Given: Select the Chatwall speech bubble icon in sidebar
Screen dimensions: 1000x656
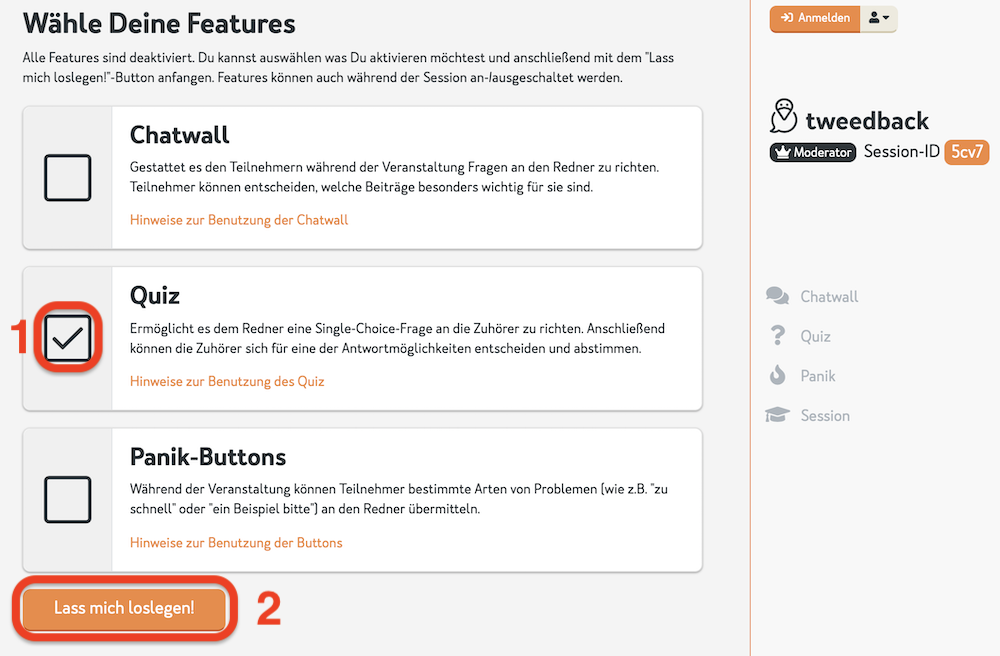Looking at the screenshot, I should (778, 296).
